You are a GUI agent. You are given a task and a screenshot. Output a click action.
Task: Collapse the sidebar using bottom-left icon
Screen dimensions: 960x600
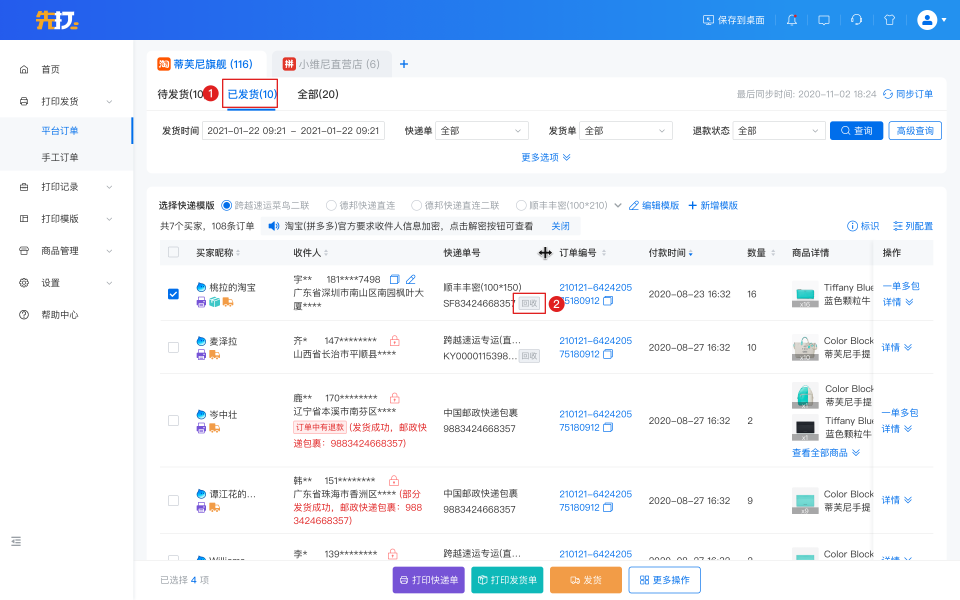[16, 541]
